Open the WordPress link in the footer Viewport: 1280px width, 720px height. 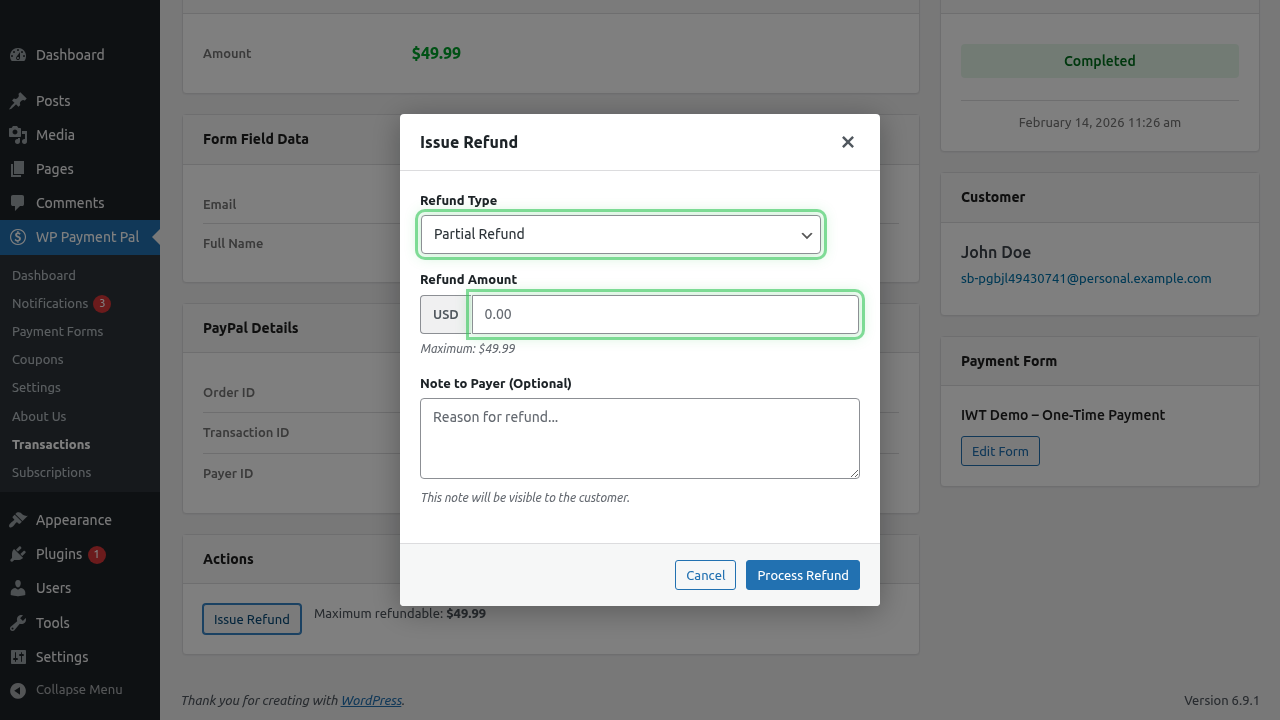[371, 700]
